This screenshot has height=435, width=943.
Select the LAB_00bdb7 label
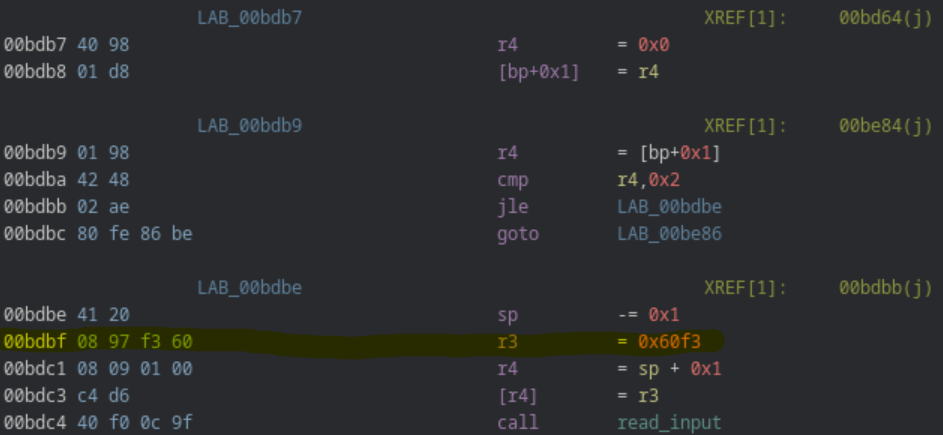coord(250,18)
